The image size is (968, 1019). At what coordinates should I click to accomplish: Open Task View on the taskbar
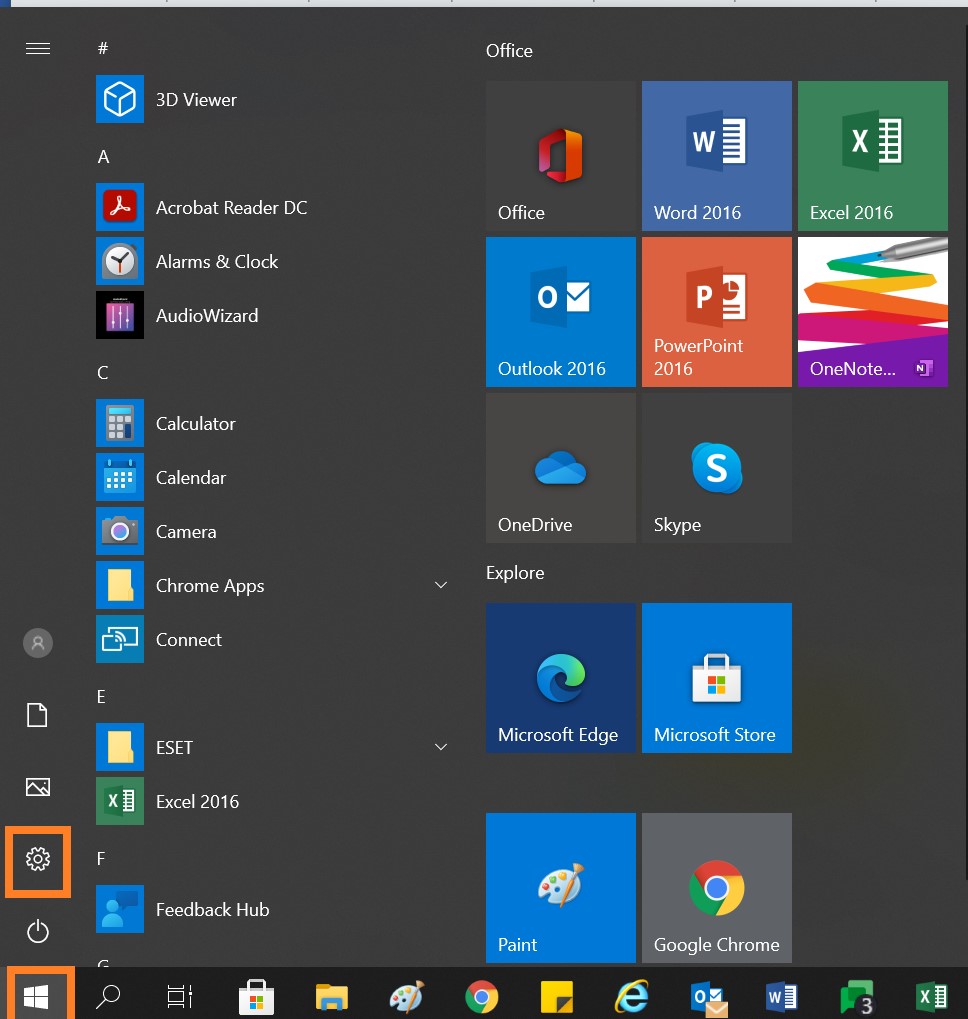coord(180,996)
